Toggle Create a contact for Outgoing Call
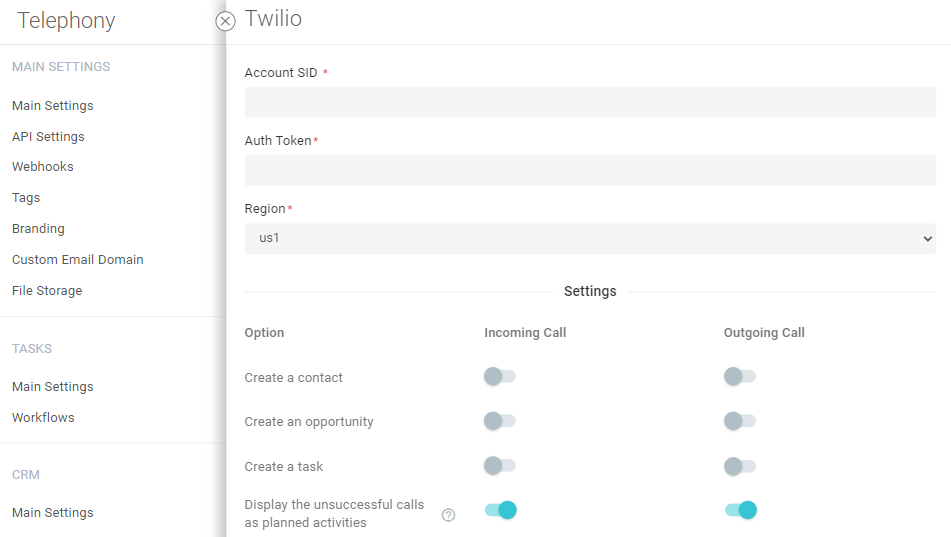The image size is (951, 537). coord(740,377)
